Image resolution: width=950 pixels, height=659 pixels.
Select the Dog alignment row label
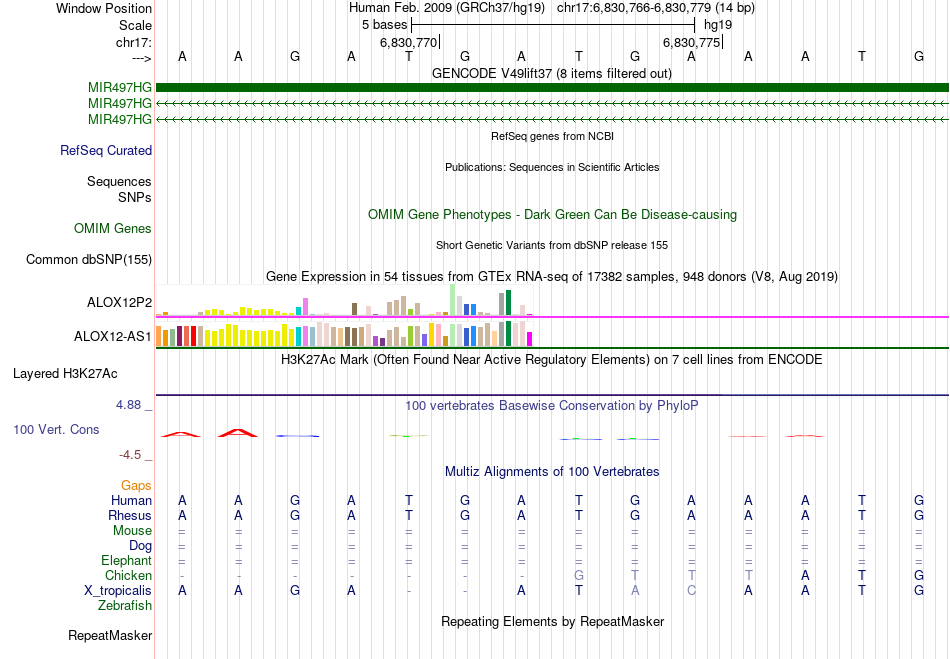[x=141, y=546]
